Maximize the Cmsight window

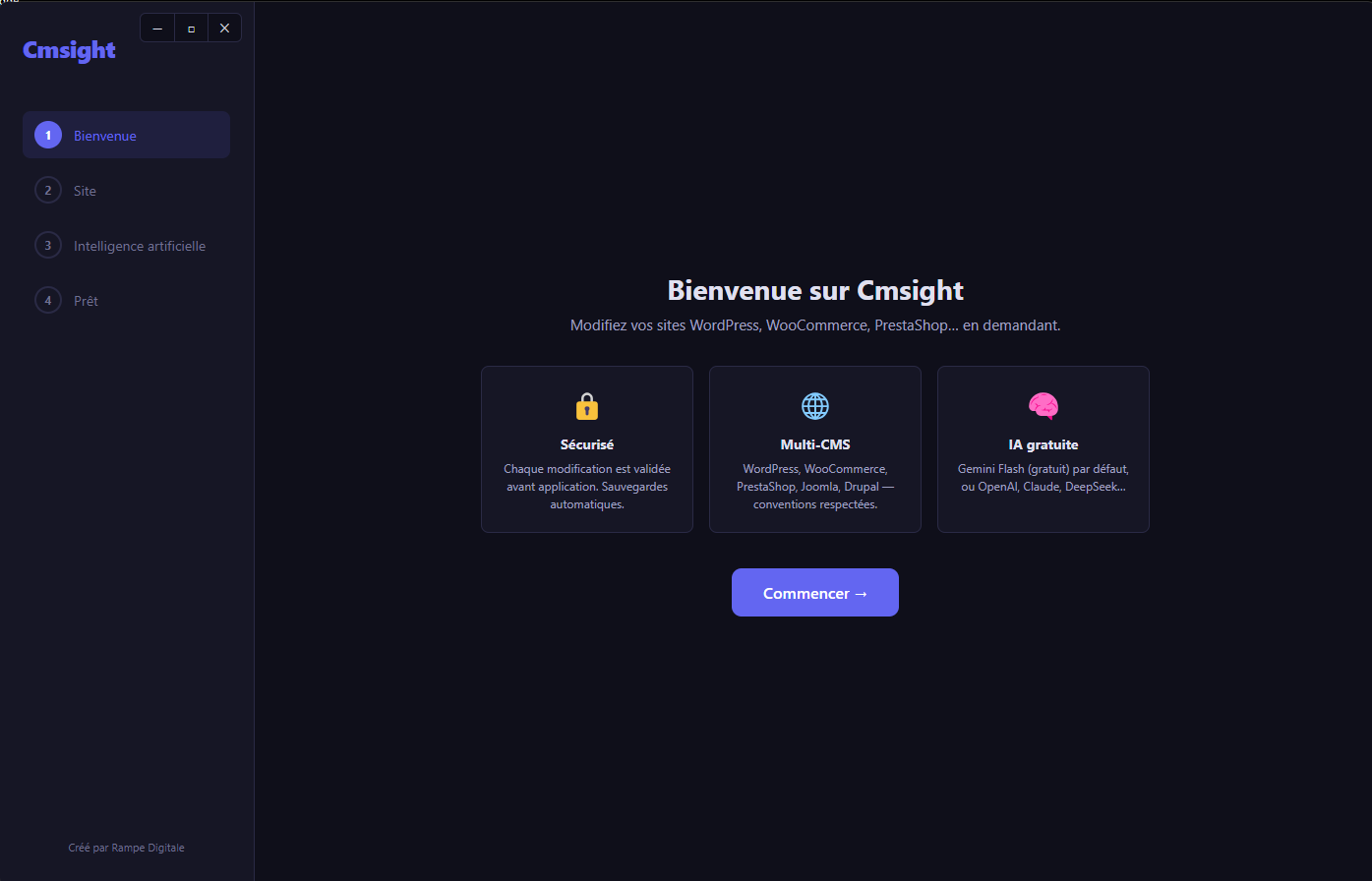pos(191,29)
